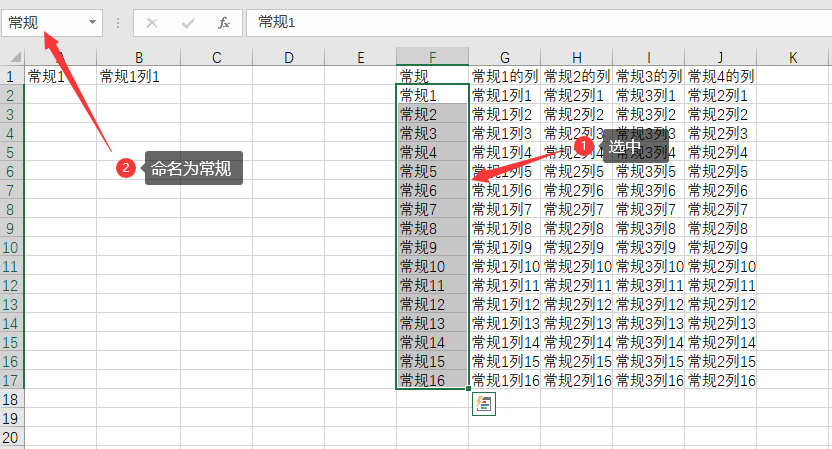
Task: Select cell G17 with 常规1列16
Action: point(505,380)
